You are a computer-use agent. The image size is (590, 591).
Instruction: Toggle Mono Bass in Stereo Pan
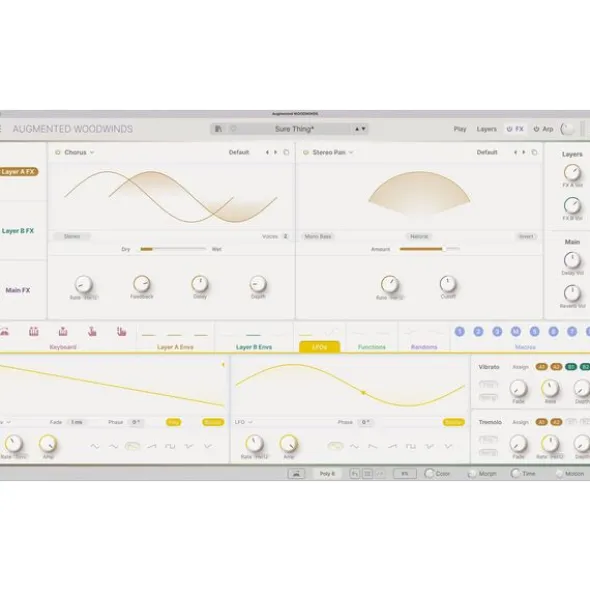[318, 236]
